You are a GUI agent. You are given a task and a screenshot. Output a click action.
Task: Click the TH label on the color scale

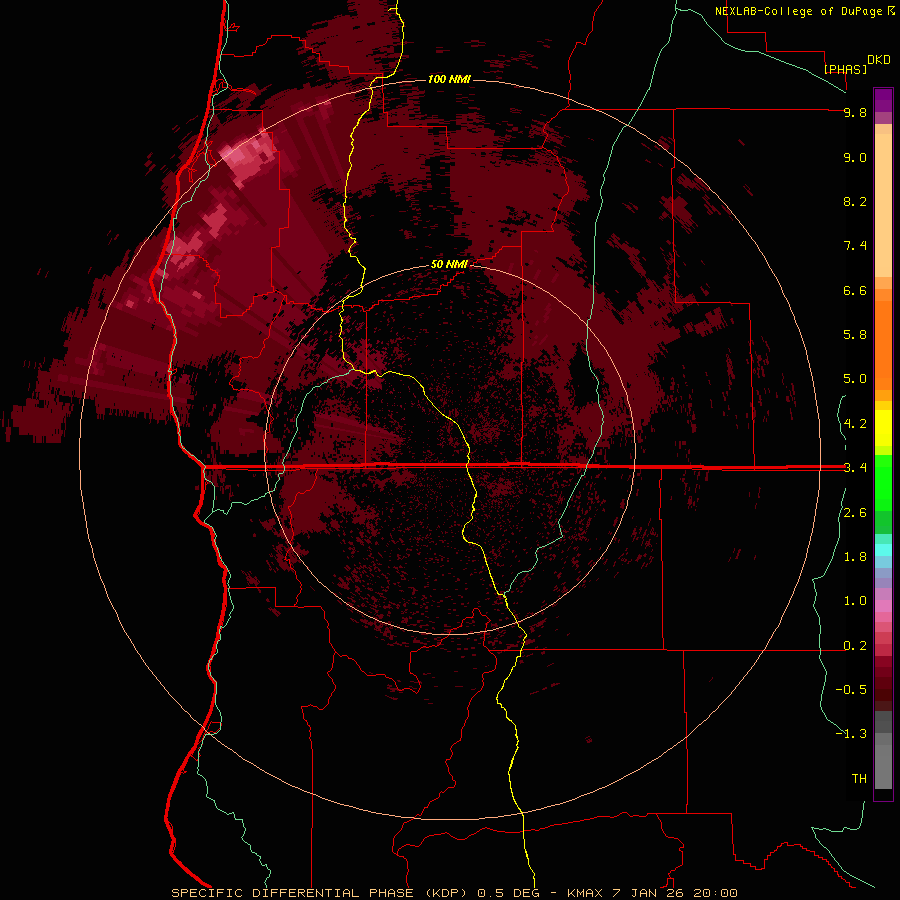coord(859,779)
